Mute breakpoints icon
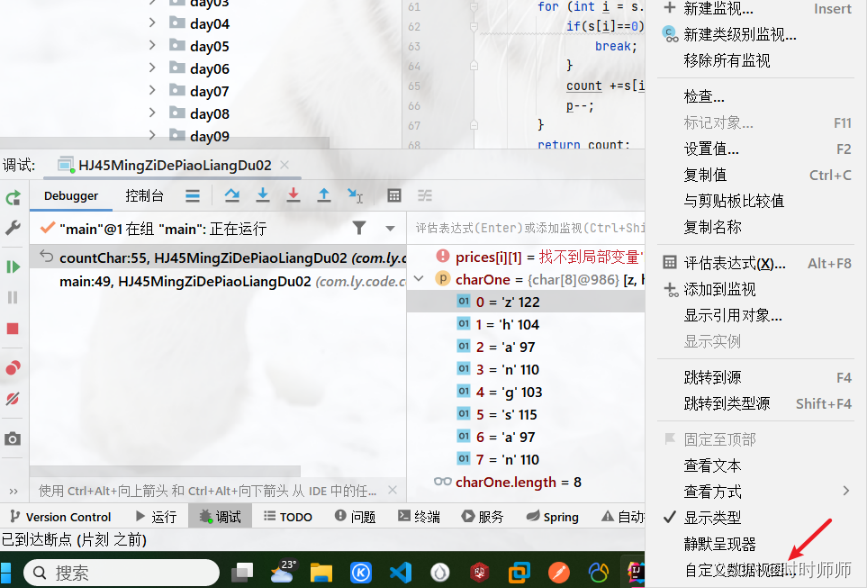 pos(13,398)
